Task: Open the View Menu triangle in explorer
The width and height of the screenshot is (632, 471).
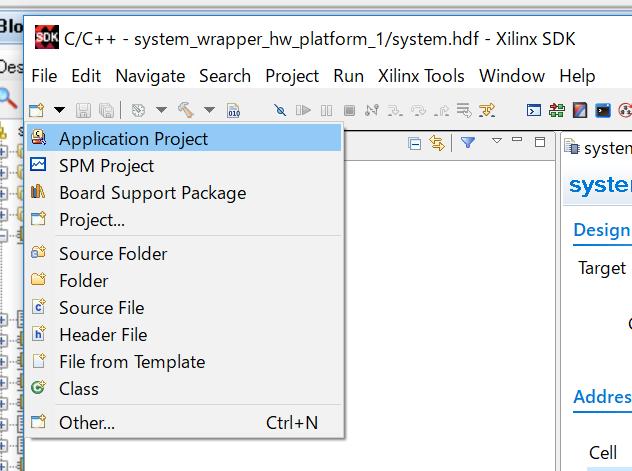Action: (497, 141)
